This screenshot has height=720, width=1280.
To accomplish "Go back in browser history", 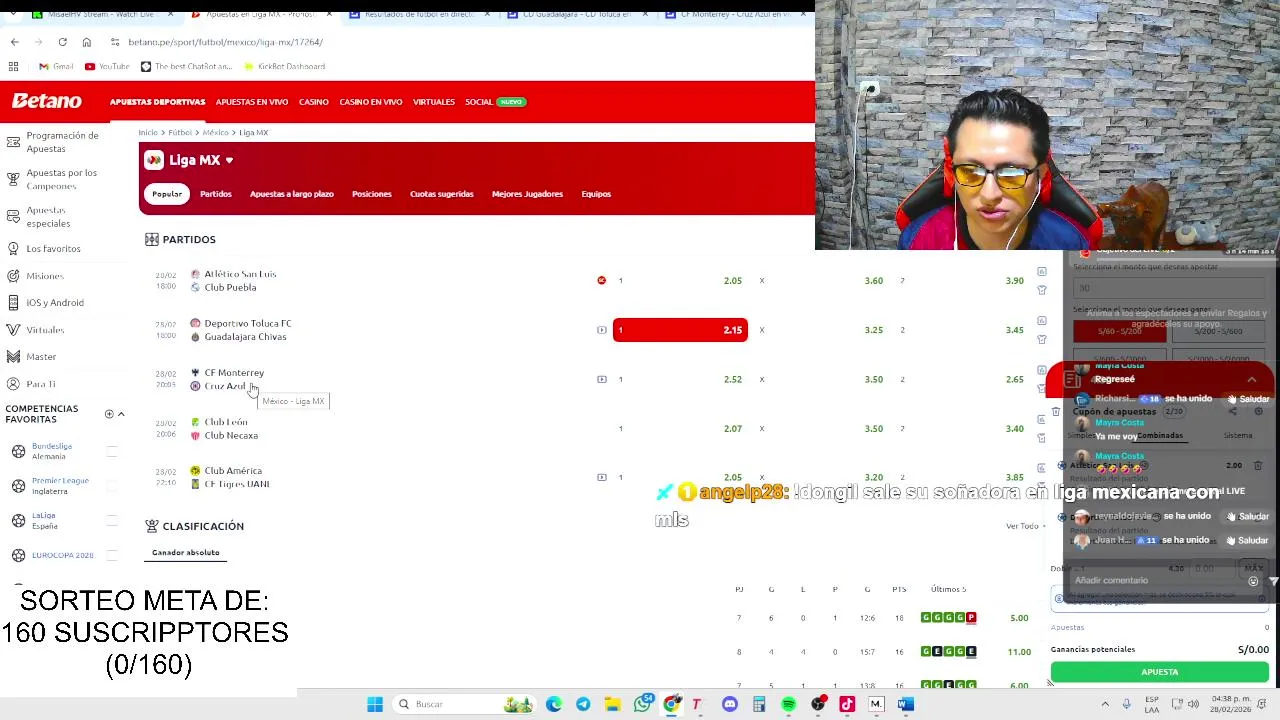I will pyautogui.click(x=14, y=42).
